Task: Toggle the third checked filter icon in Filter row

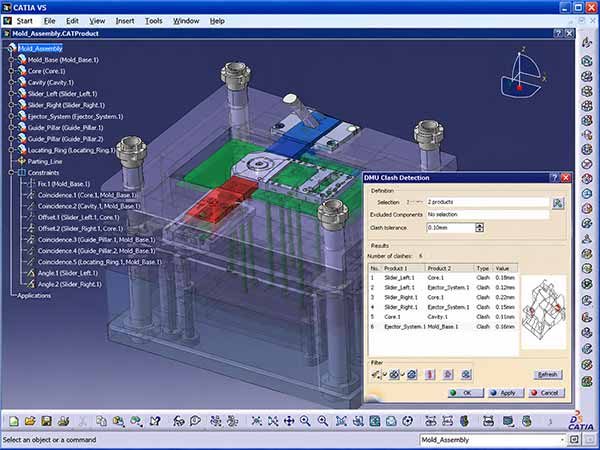Action: 412,374
